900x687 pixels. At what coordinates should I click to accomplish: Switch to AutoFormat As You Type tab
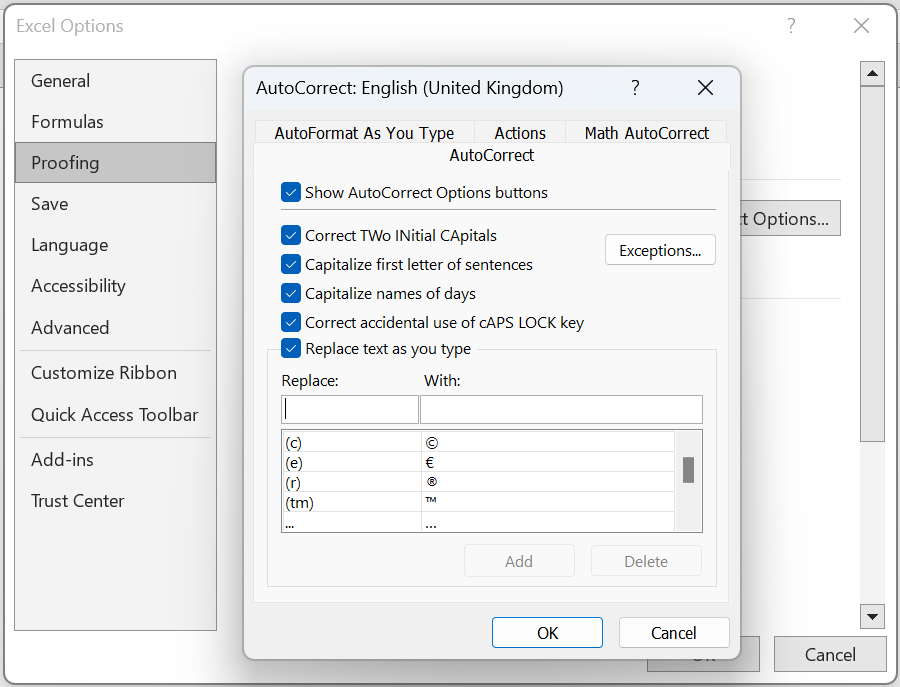coord(364,133)
